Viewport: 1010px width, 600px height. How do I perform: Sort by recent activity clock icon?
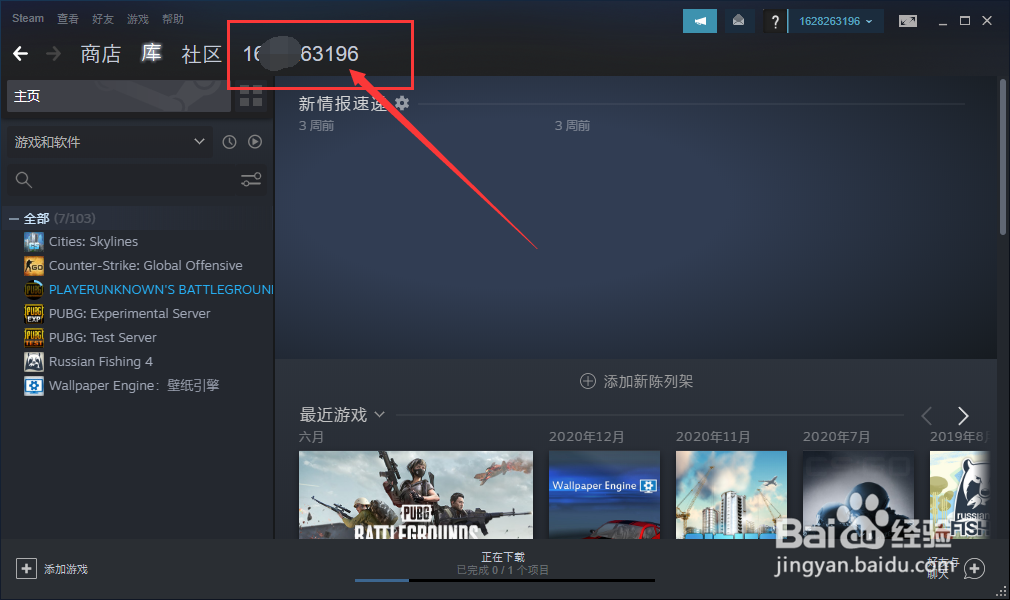pos(229,142)
